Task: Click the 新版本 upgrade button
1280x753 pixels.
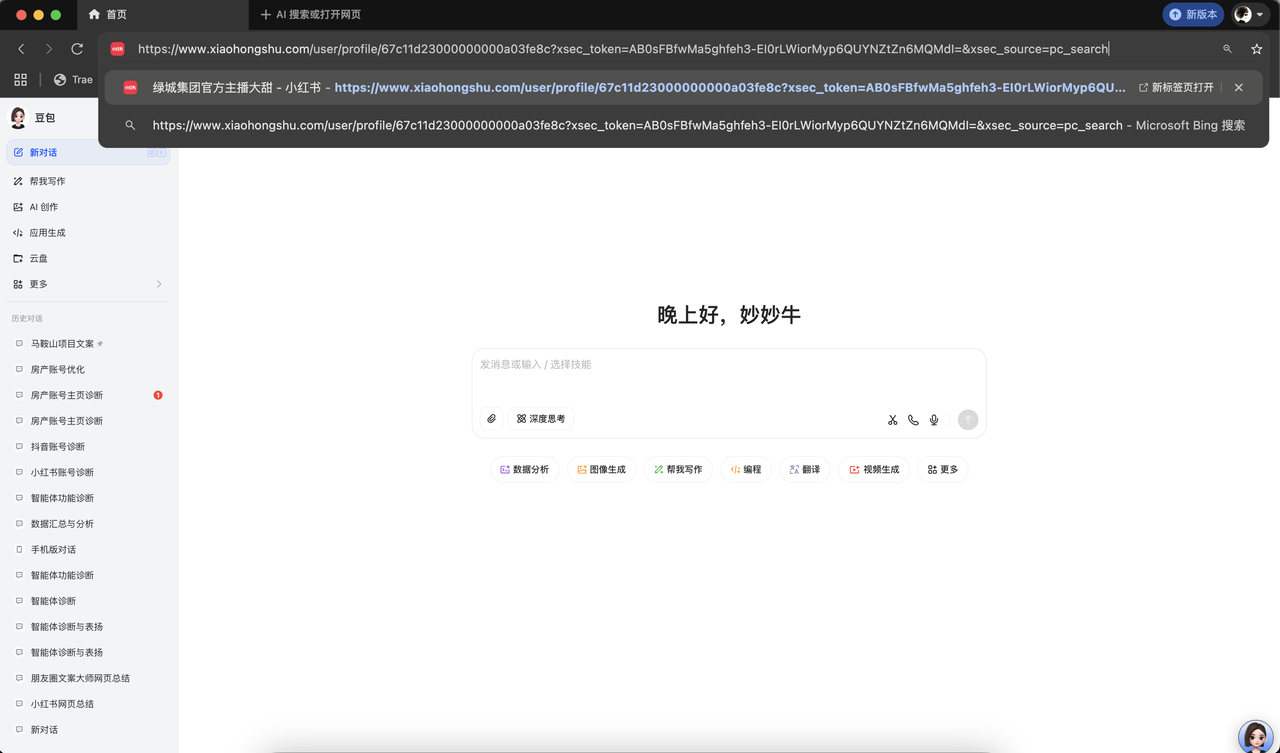Action: point(1192,14)
